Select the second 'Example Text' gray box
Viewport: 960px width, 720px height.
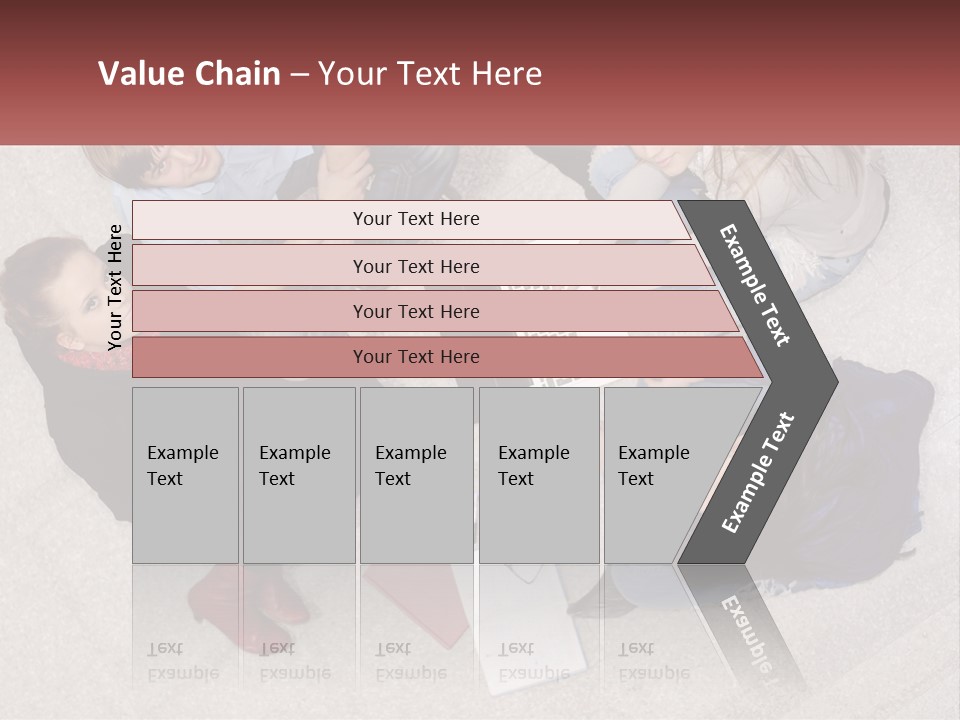click(298, 475)
